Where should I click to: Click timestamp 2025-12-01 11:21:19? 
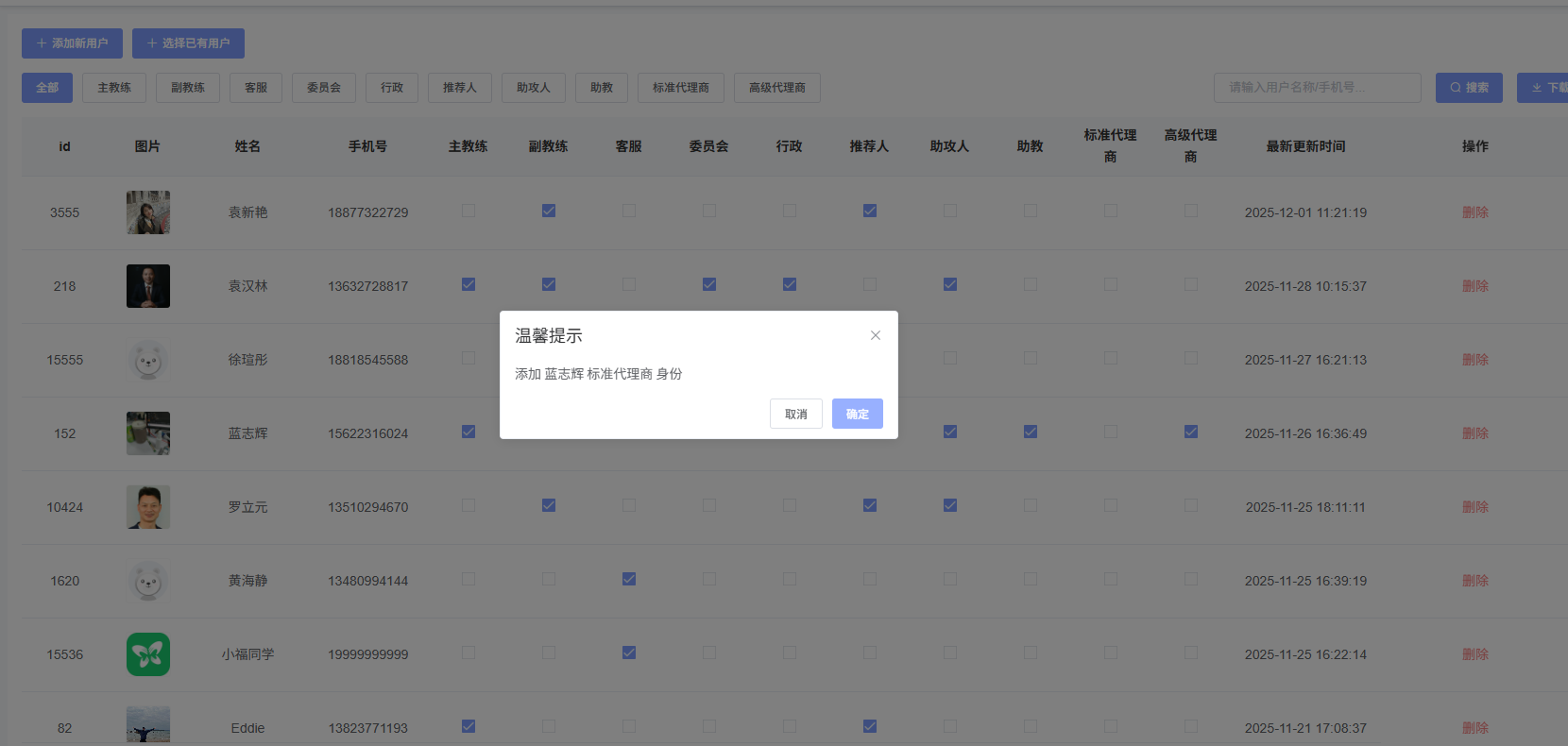coord(1305,212)
